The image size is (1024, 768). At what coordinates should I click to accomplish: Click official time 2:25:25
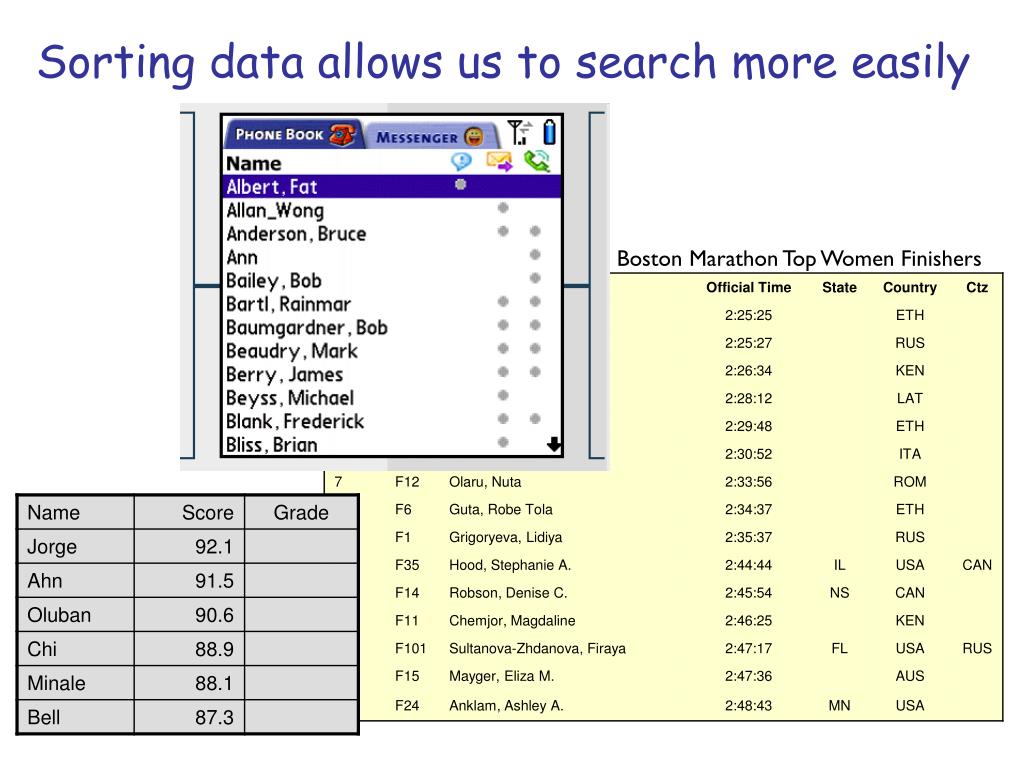[x=748, y=315]
